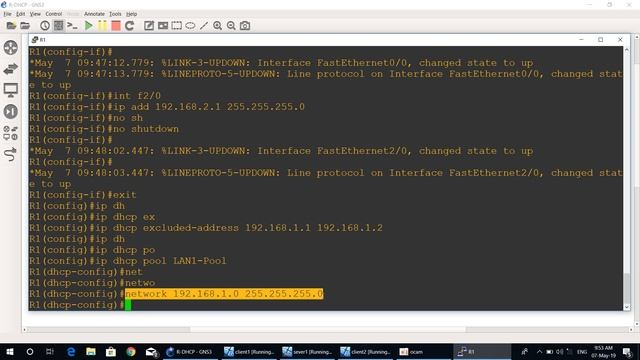Click 'ip add 192.168.2.1 255.255.255.0' line
This screenshot has width=640, height=360.
point(167,107)
